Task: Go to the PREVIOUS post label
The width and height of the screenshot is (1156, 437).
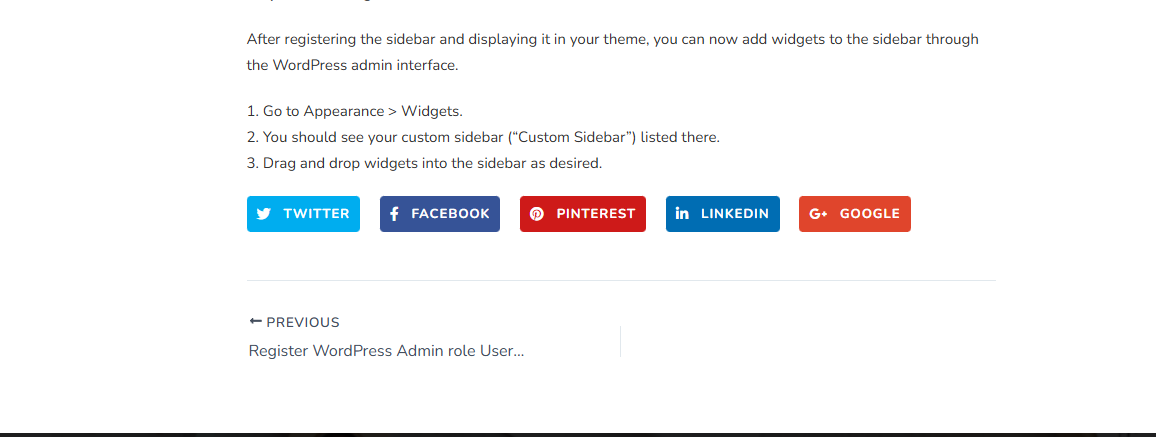Action: 303,322
